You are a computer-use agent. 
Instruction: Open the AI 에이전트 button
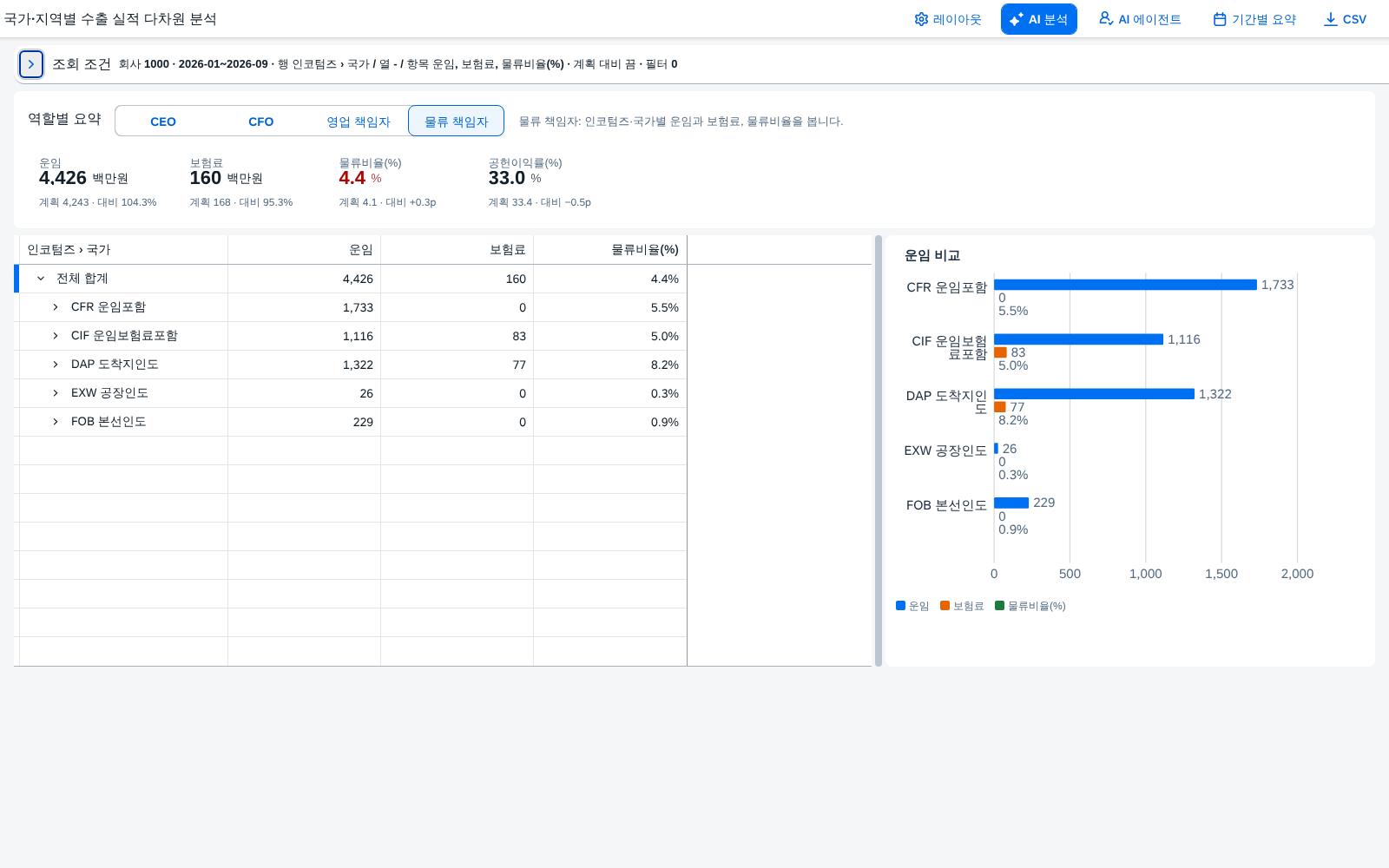point(1140,19)
